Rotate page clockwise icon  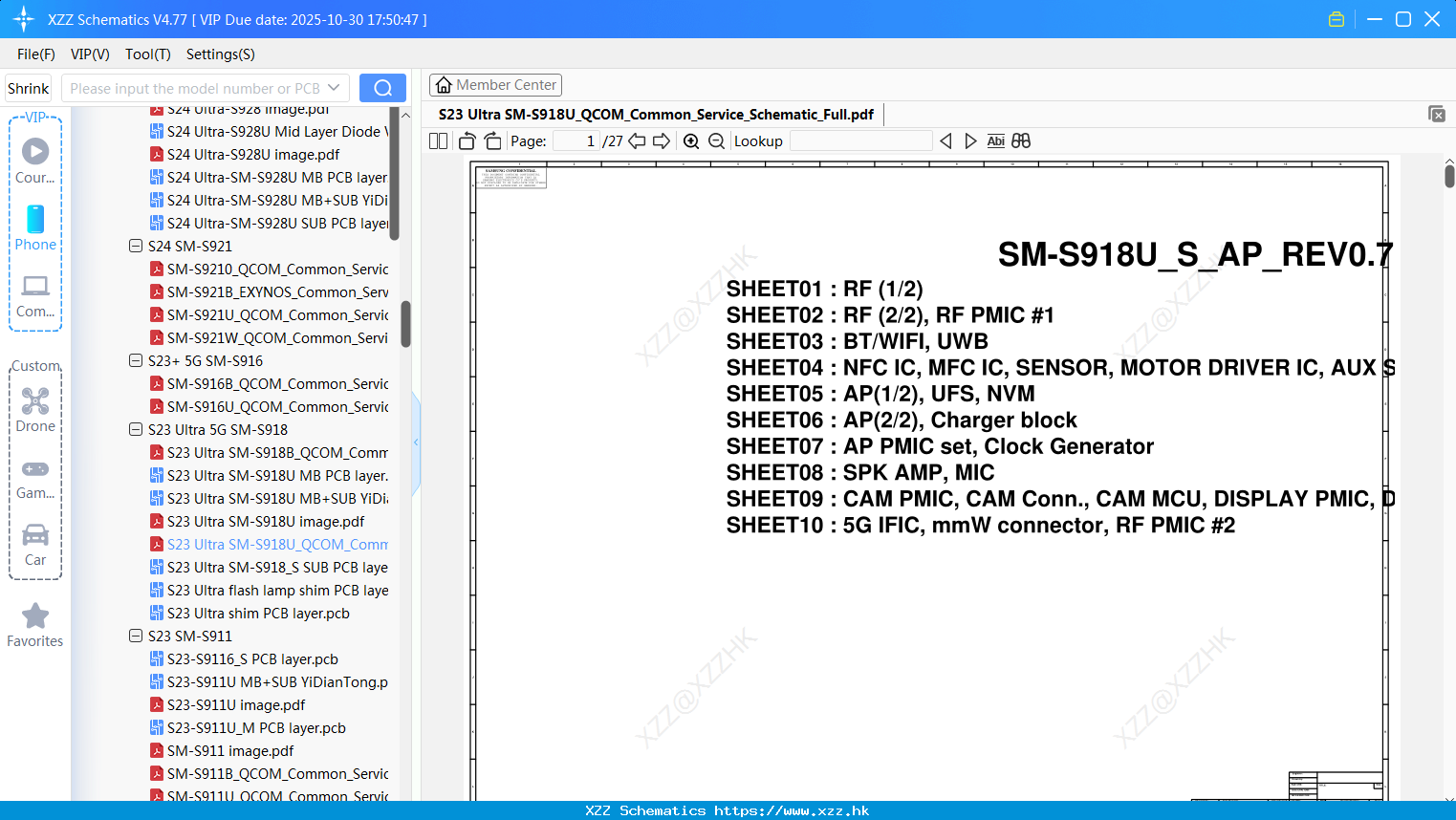[x=492, y=141]
